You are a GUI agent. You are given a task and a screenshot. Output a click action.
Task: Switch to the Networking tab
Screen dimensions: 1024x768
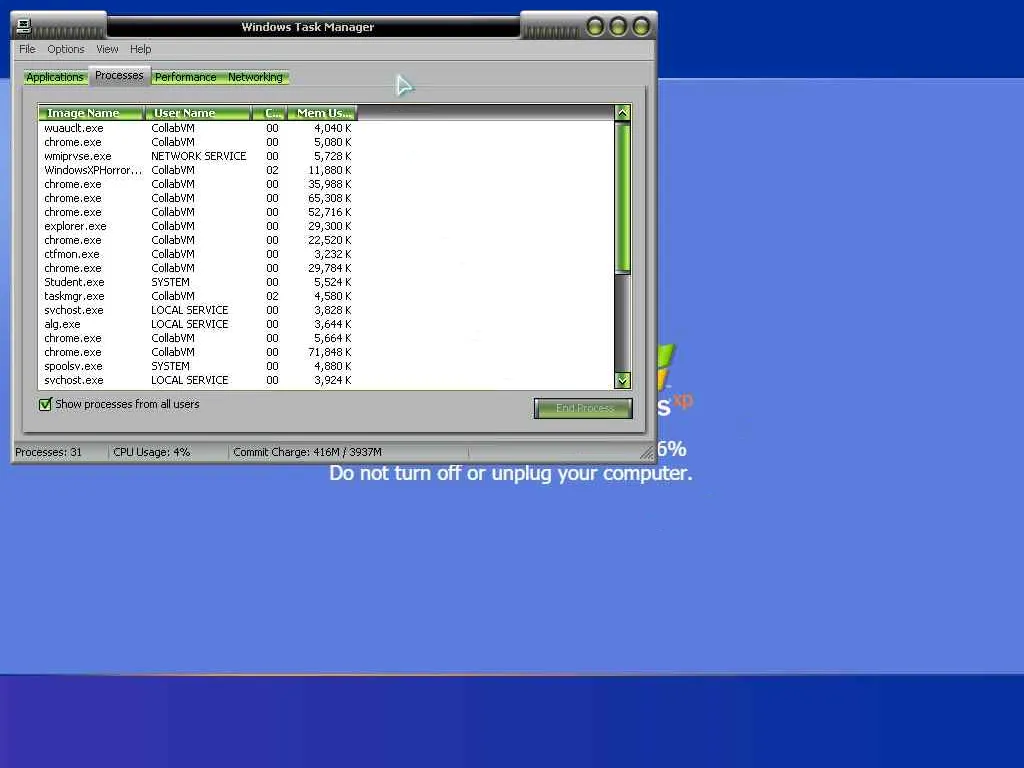pos(255,77)
